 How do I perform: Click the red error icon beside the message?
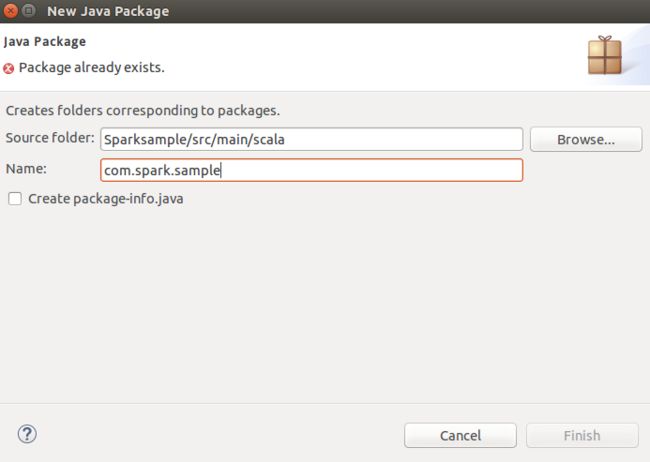tap(8, 68)
